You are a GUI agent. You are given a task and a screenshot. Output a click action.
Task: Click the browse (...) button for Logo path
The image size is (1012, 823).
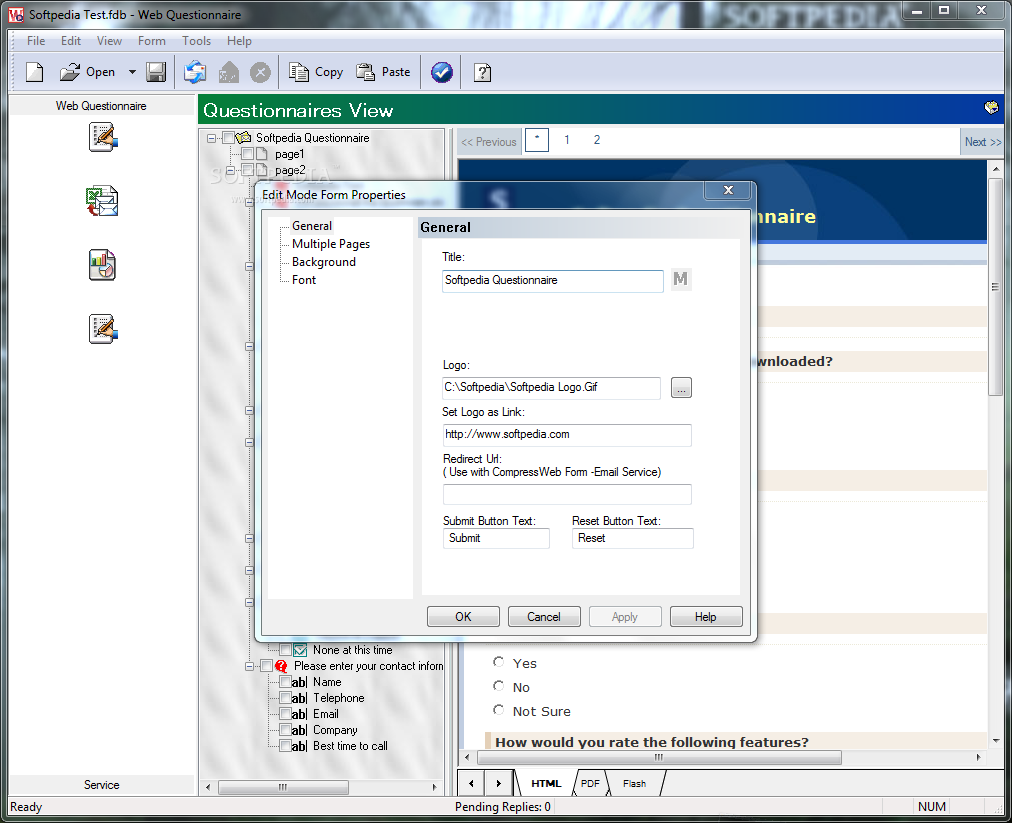pos(681,387)
